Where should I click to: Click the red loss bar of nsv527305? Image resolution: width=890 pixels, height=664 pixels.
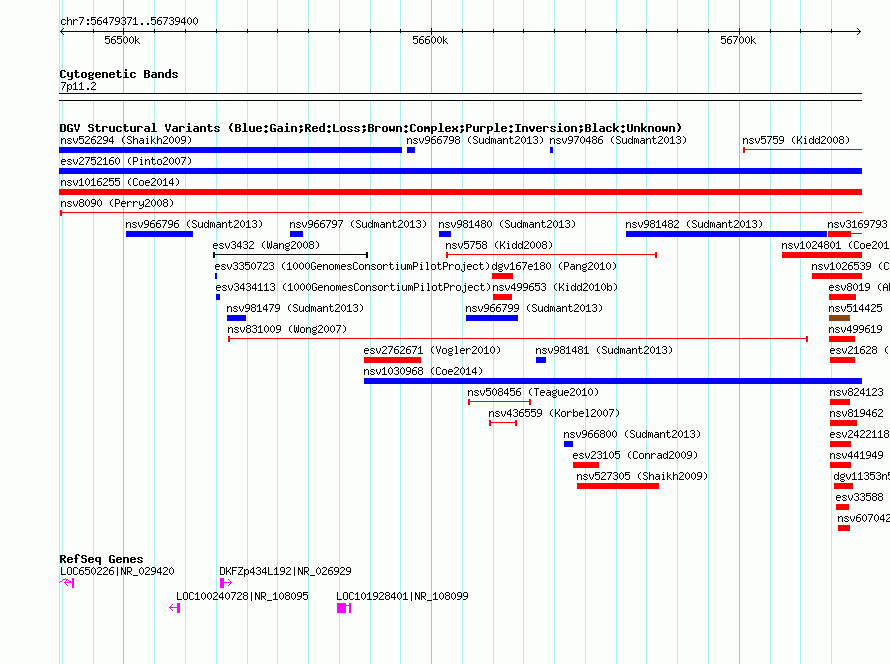click(x=618, y=486)
